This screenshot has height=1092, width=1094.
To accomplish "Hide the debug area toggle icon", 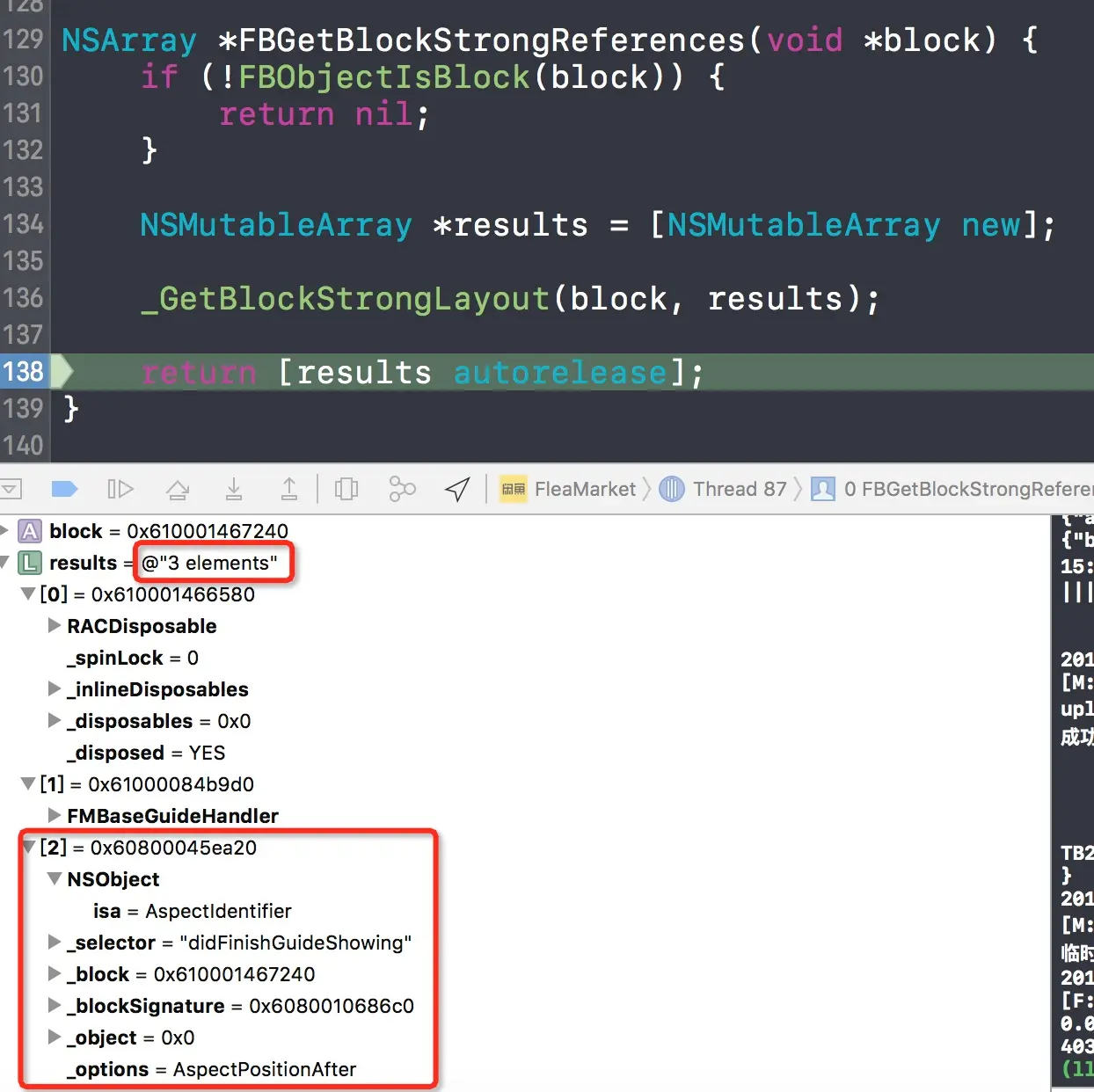I will click(11, 489).
